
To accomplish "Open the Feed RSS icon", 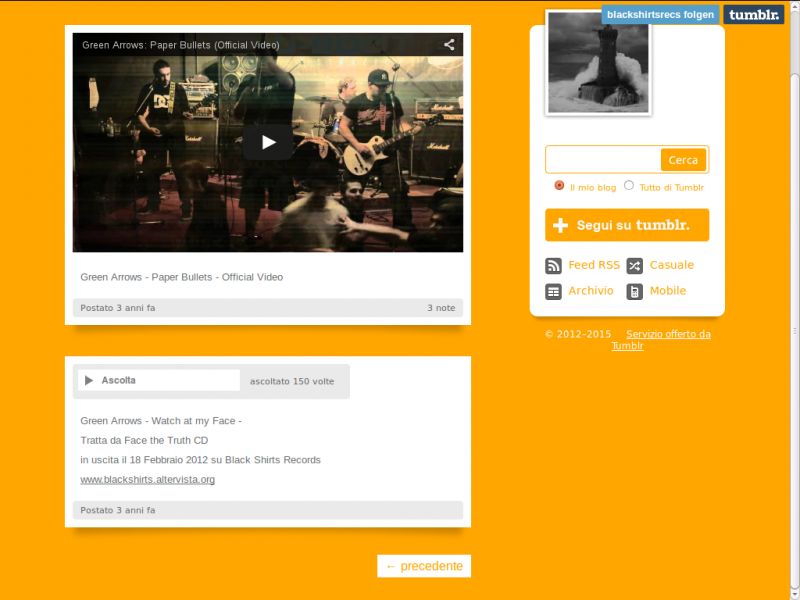I will point(553,266).
